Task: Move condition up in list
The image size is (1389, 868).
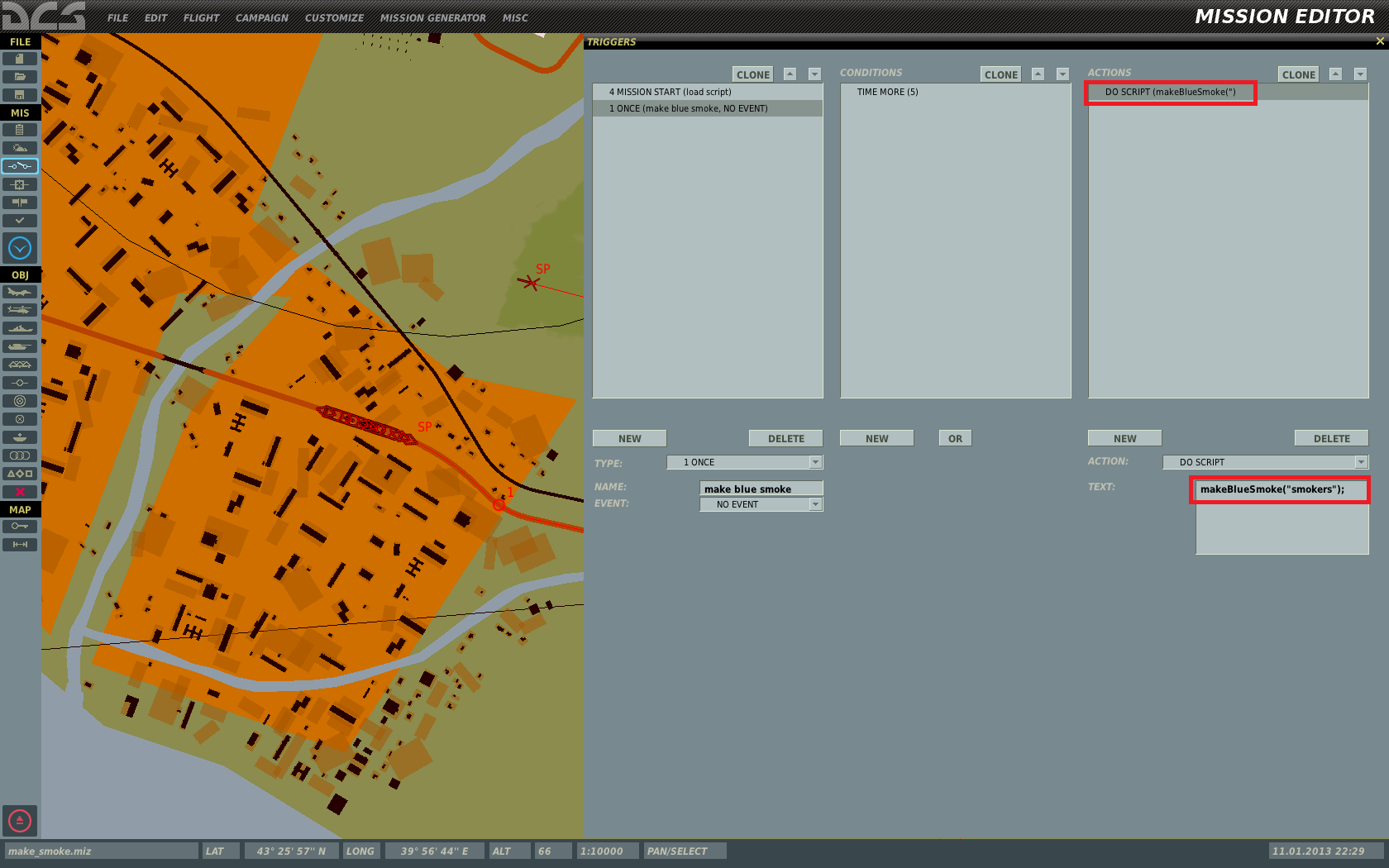Action: [x=1038, y=74]
